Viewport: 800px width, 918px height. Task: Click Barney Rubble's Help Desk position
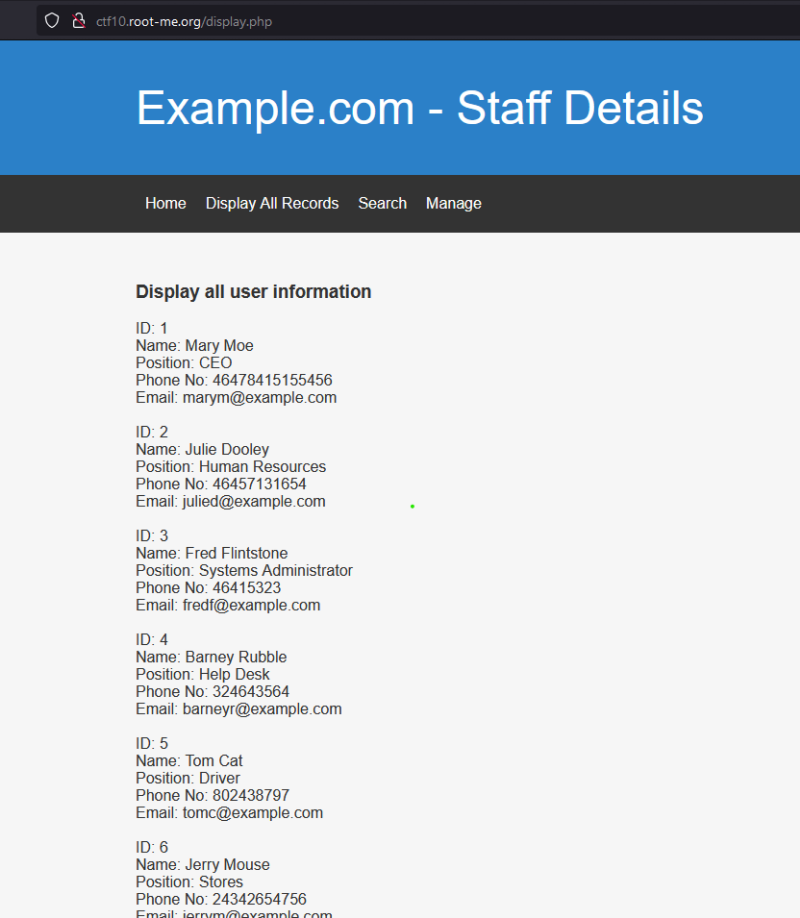click(x=234, y=674)
